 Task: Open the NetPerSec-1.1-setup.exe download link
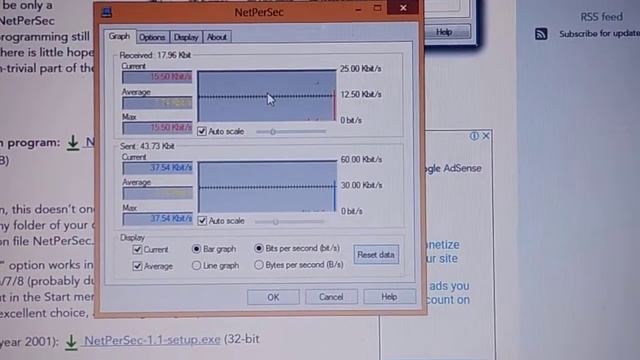152,340
